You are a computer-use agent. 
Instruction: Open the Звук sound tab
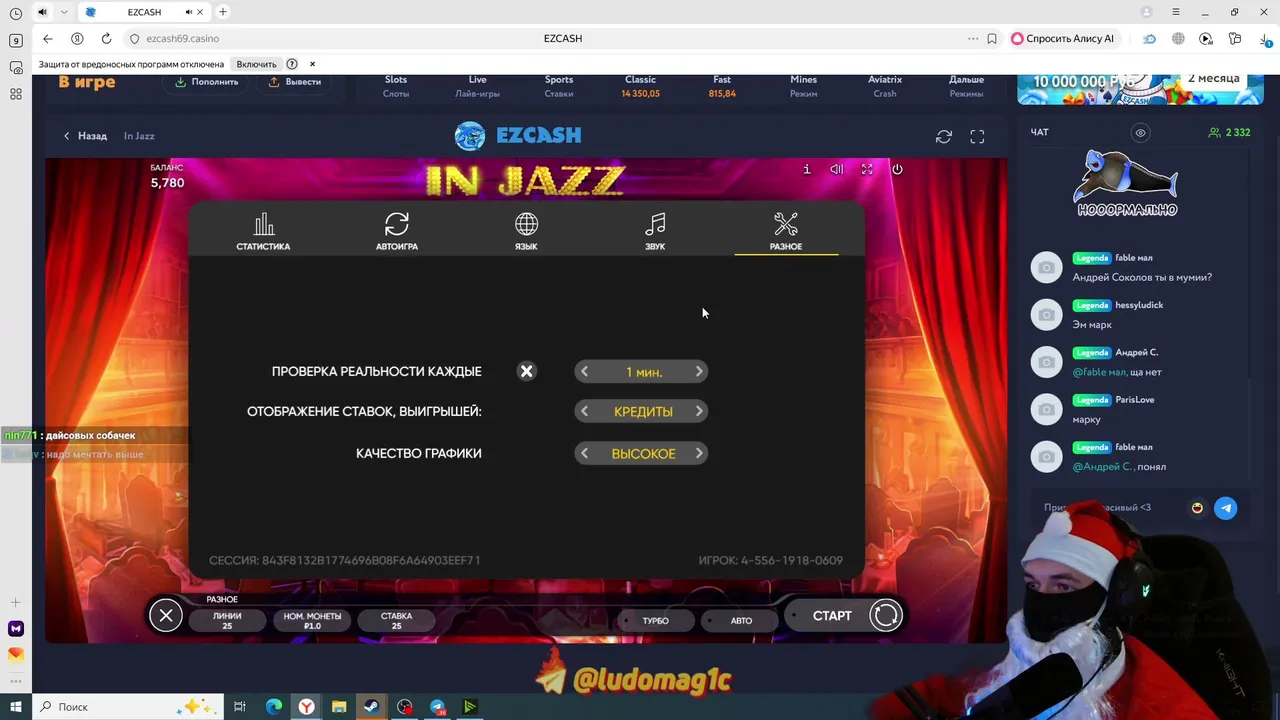click(x=655, y=232)
